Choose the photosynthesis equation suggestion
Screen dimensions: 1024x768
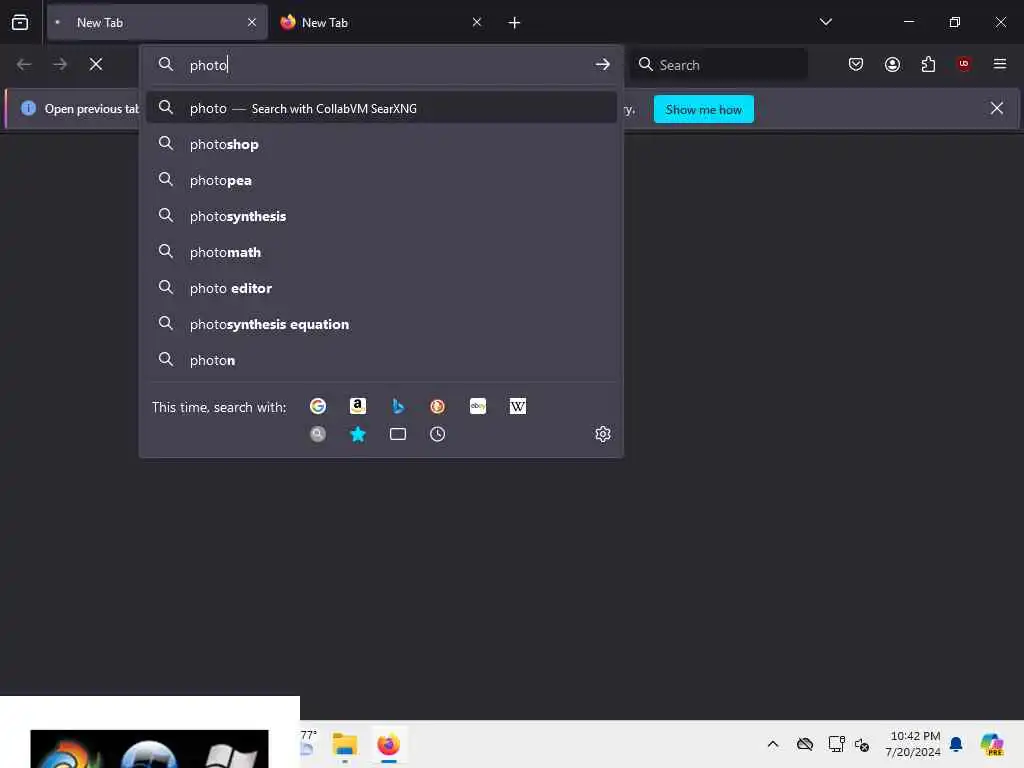click(x=381, y=324)
